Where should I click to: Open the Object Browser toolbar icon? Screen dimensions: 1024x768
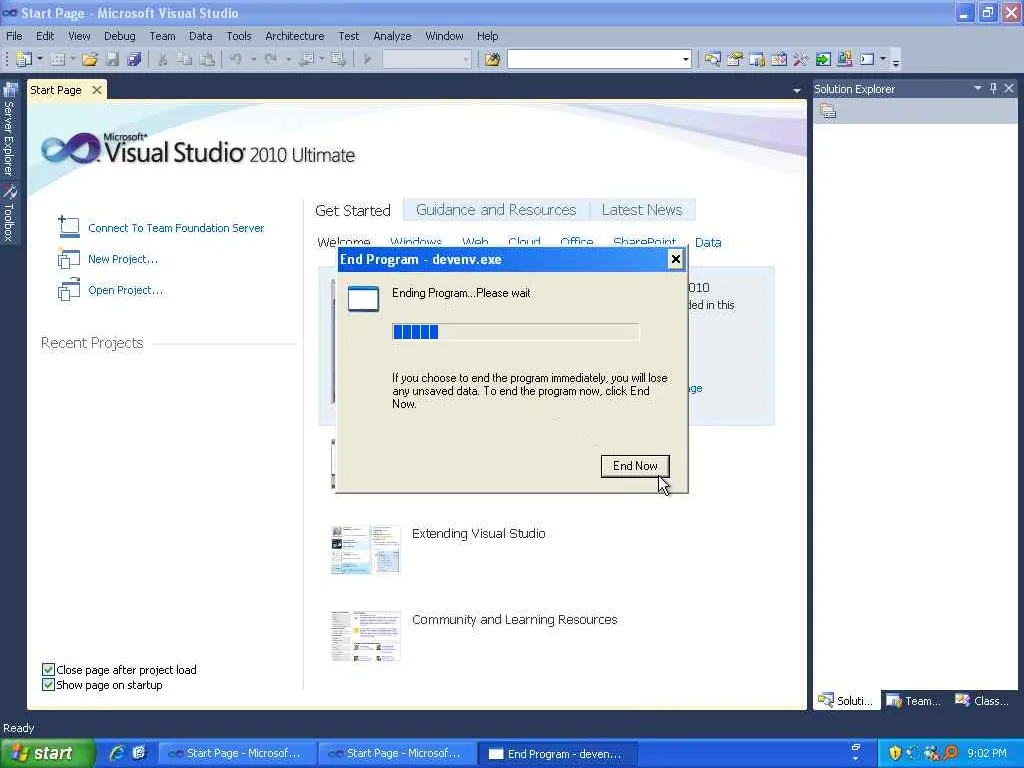point(778,59)
